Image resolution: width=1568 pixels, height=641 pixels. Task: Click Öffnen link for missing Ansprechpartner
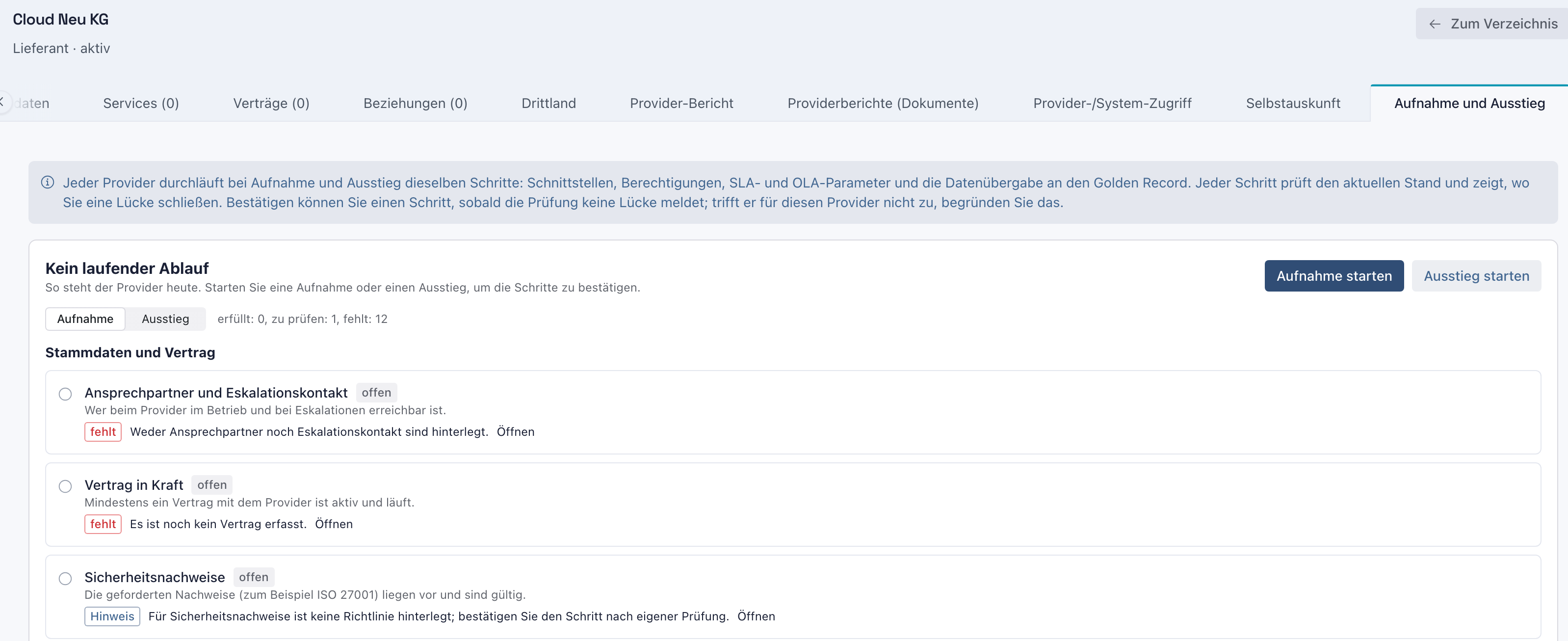point(515,431)
